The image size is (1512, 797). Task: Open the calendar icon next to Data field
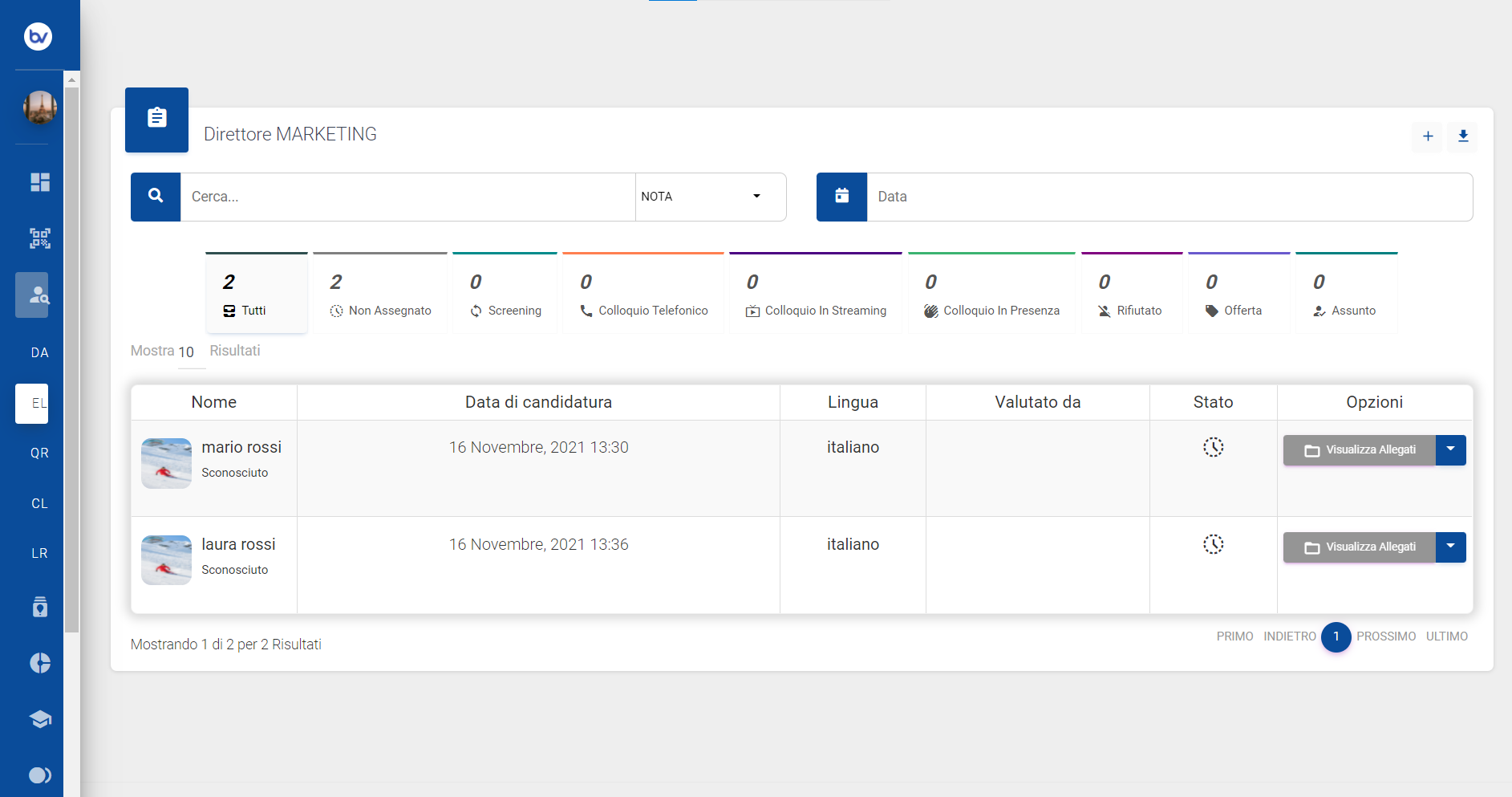tap(841, 197)
